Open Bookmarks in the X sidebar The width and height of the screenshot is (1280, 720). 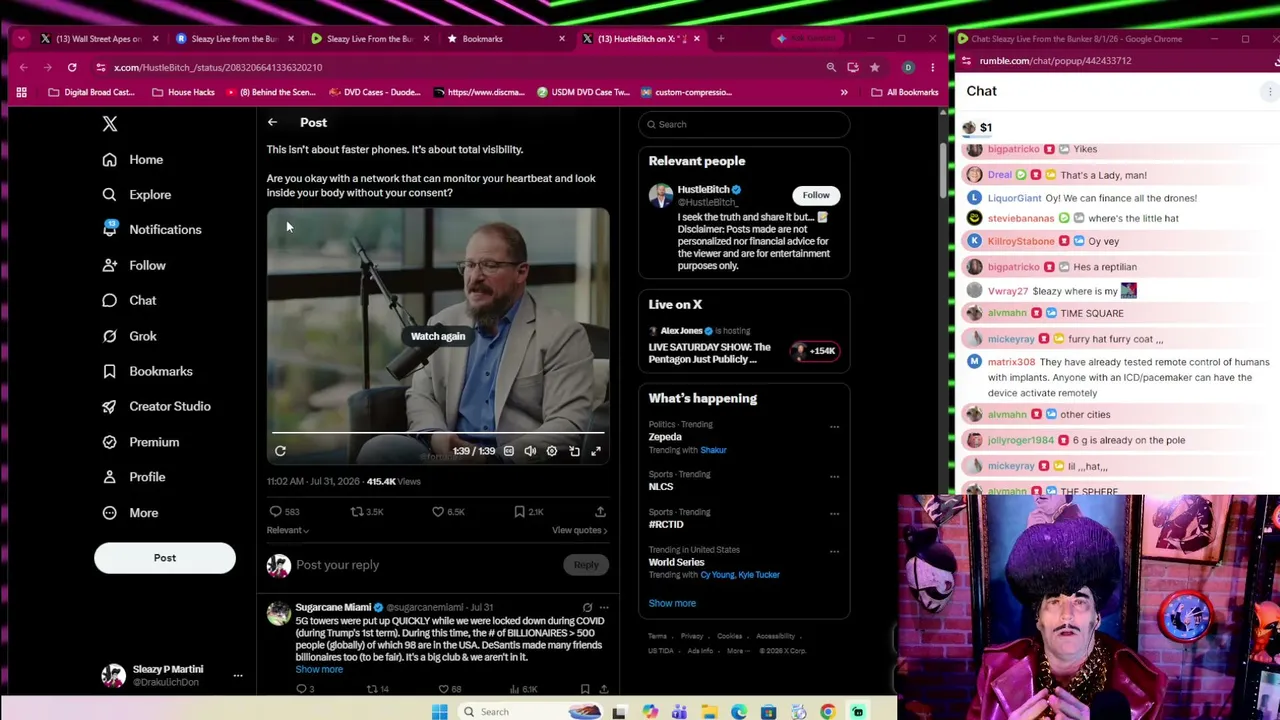tap(148, 371)
